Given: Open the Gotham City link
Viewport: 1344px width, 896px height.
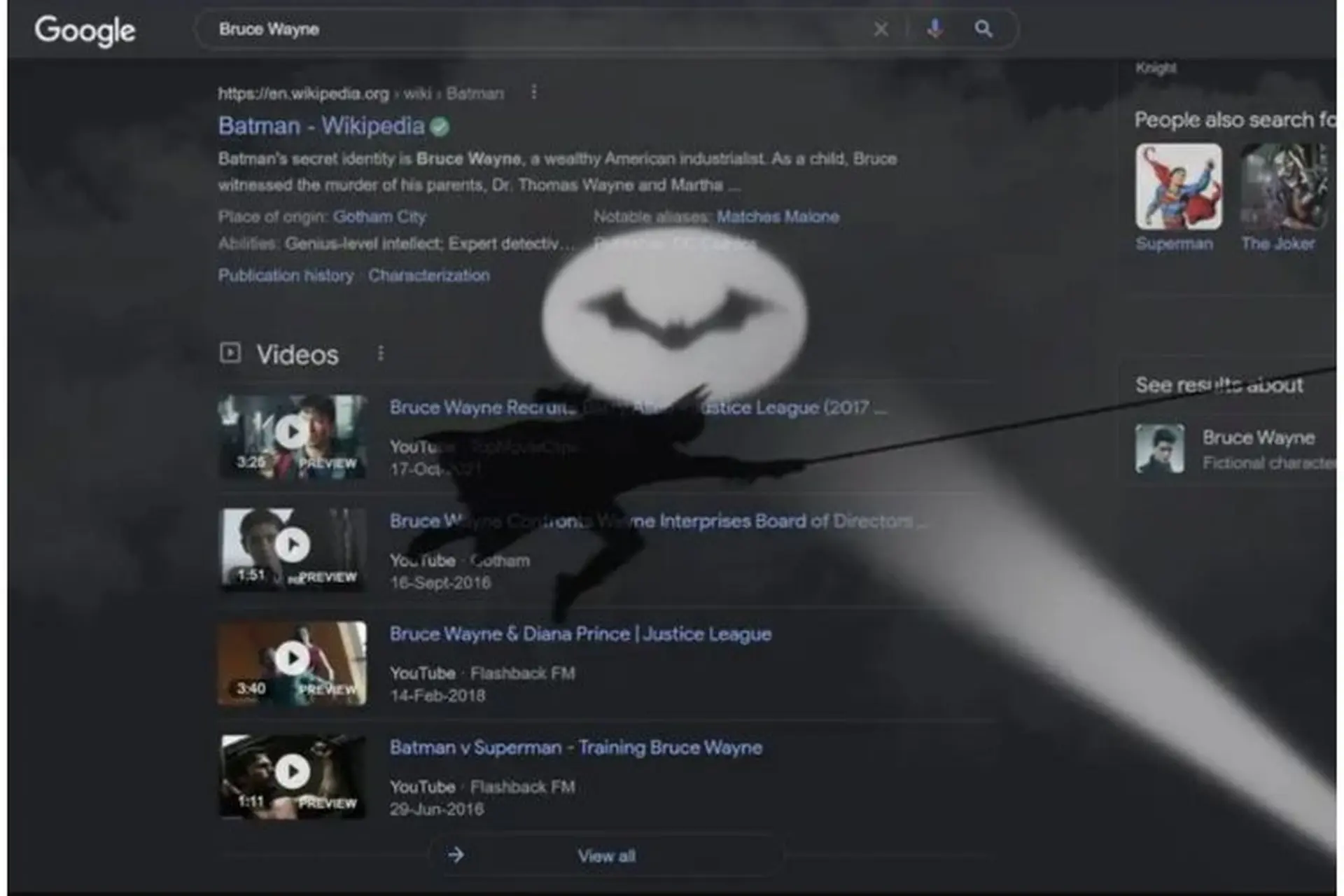Looking at the screenshot, I should (x=379, y=217).
